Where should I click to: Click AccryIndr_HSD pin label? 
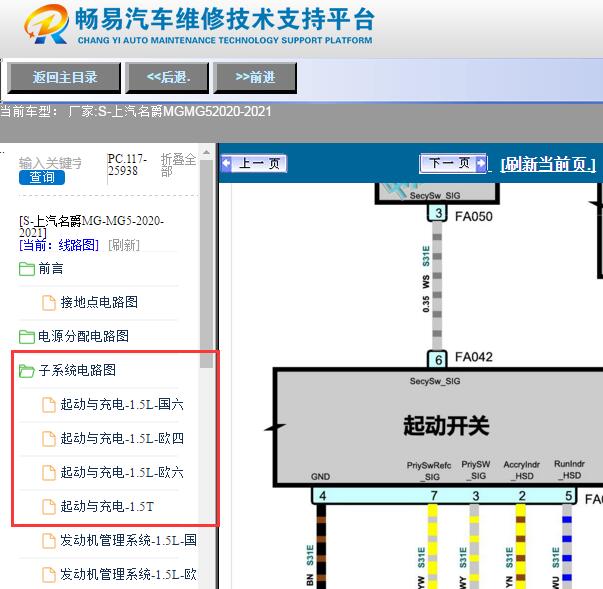pyautogui.click(x=522, y=470)
